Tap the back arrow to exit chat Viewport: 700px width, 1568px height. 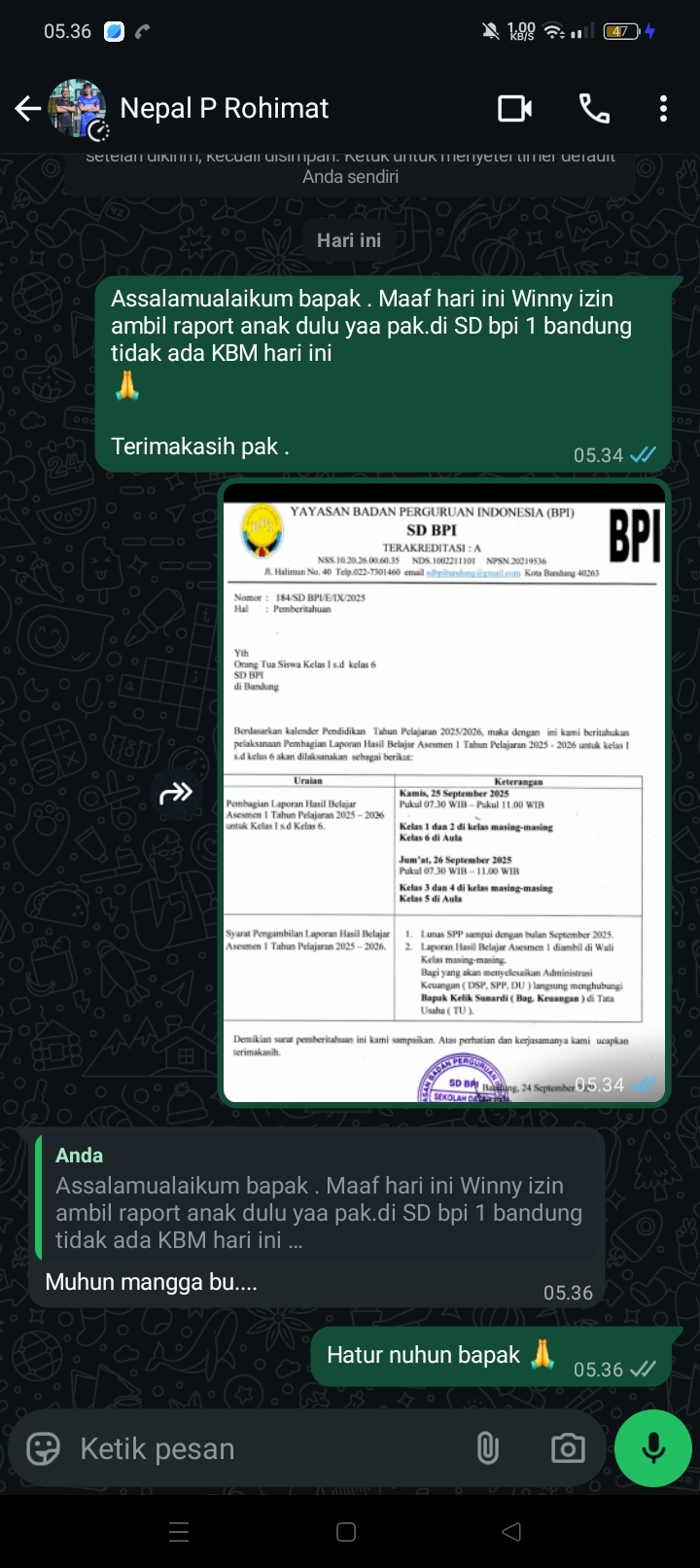[27, 109]
